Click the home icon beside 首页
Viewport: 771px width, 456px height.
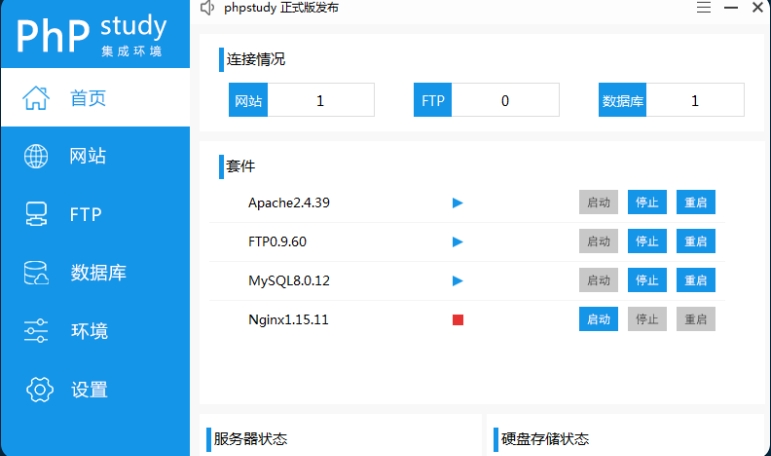(36, 98)
